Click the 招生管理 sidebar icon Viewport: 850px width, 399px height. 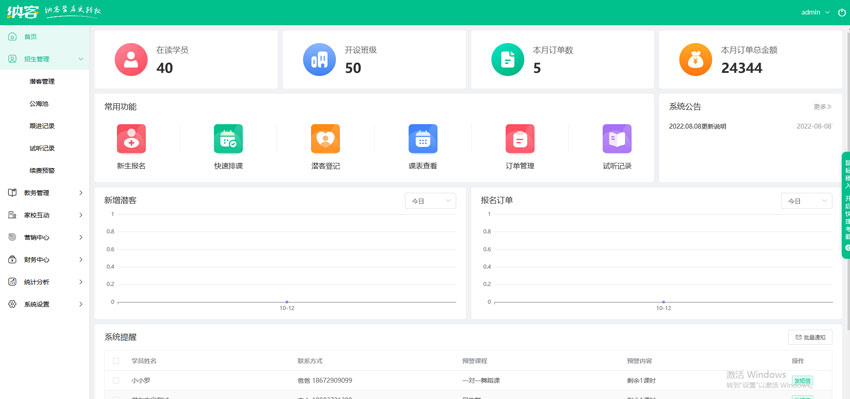pyautogui.click(x=12, y=59)
